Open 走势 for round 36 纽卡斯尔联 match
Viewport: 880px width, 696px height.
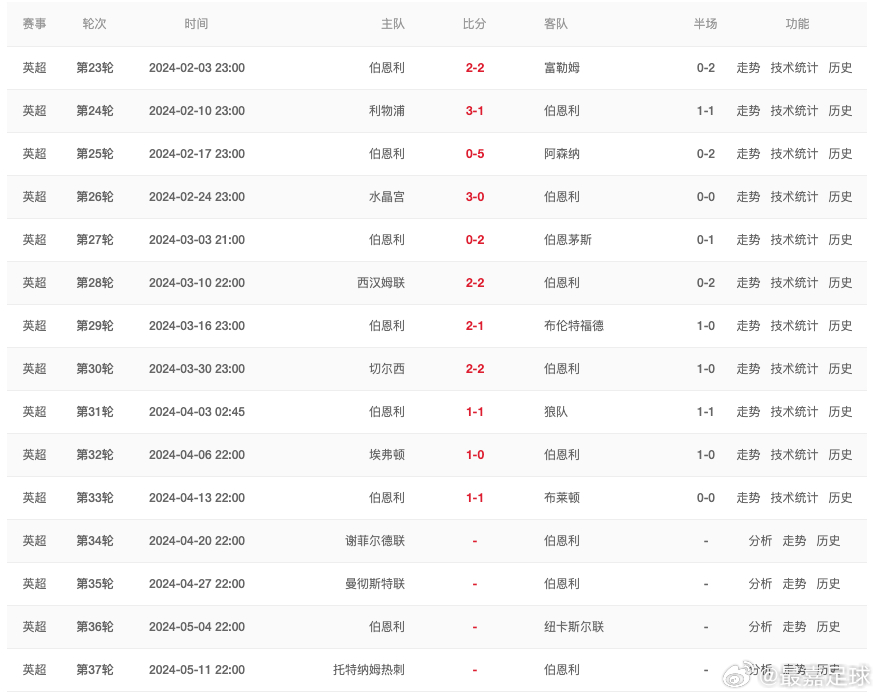(x=794, y=627)
